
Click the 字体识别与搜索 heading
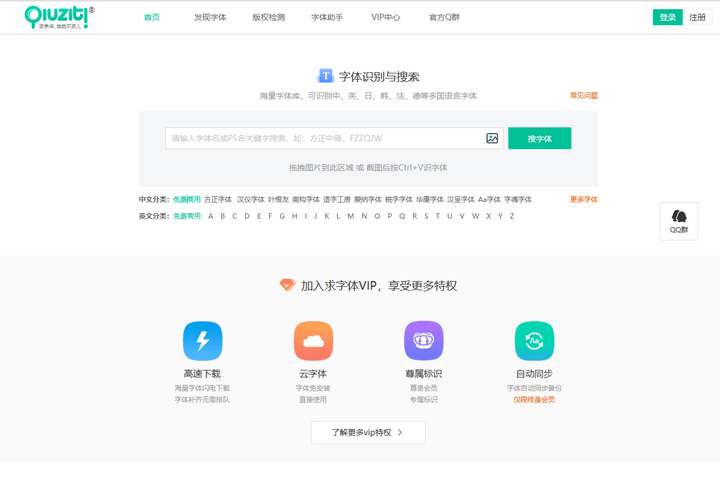click(x=379, y=77)
